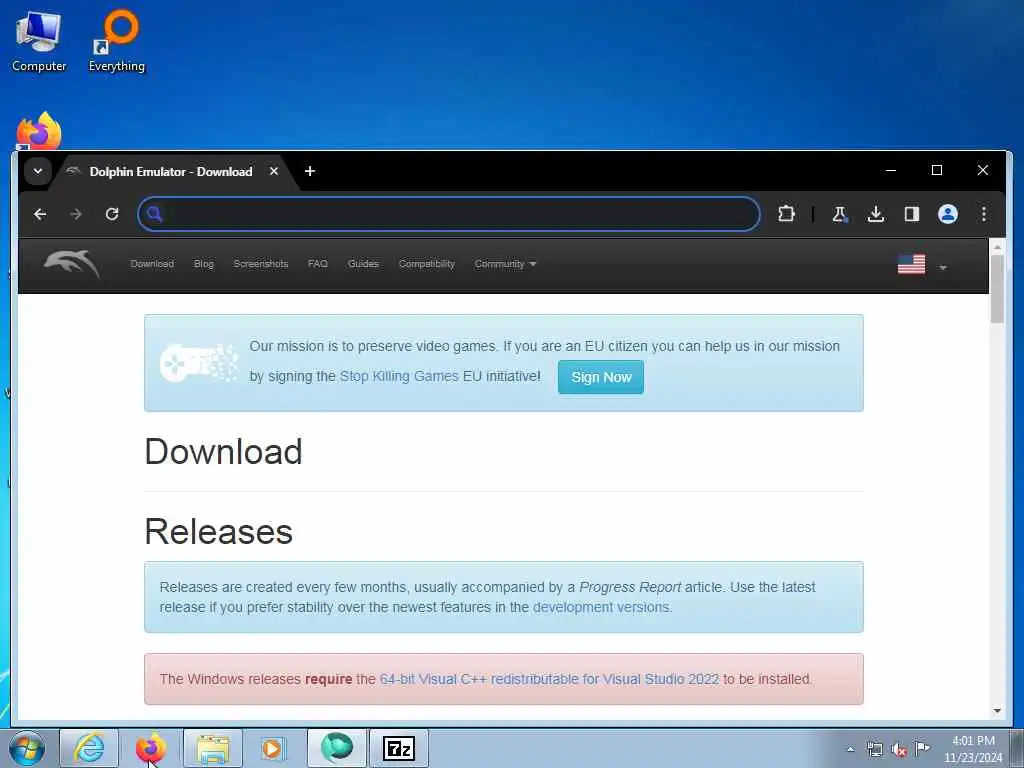The height and width of the screenshot is (768, 1024).
Task: Open the Compatibility nav item
Action: pyautogui.click(x=426, y=264)
